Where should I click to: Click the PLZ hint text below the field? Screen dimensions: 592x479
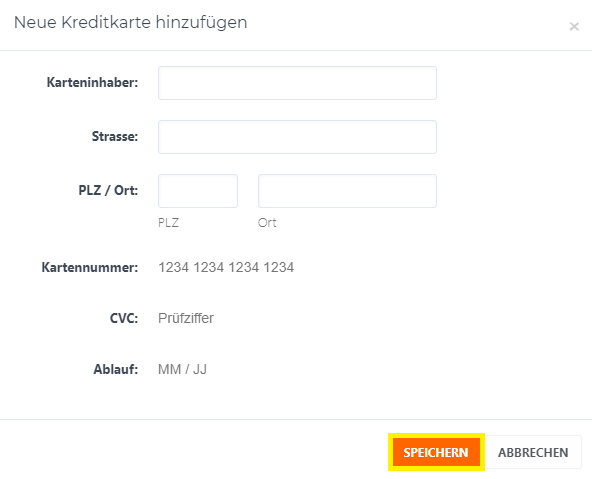168,223
